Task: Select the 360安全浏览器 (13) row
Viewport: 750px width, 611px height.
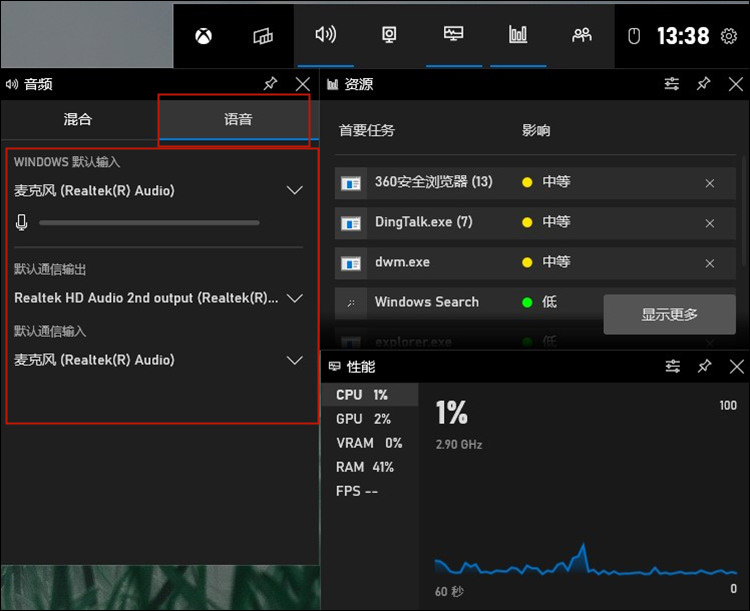Action: [x=535, y=183]
